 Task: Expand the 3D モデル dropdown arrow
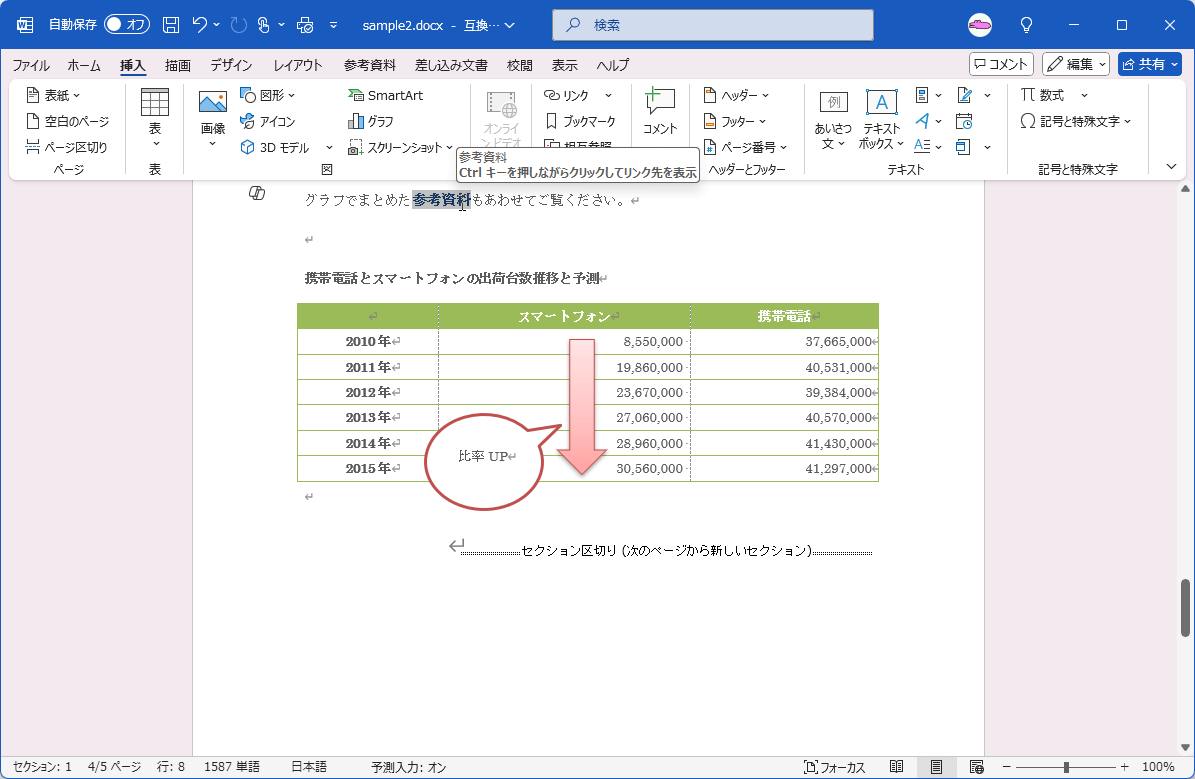pyautogui.click(x=329, y=147)
